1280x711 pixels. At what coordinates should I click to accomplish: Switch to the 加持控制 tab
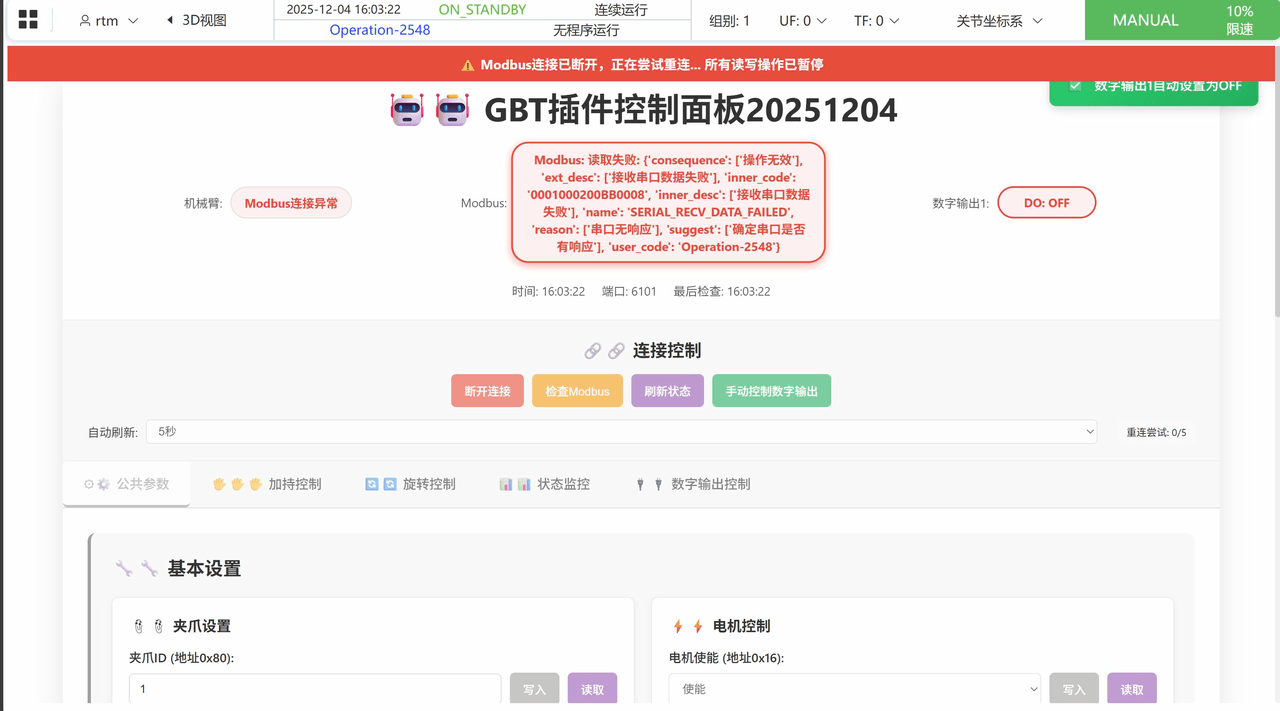267,484
